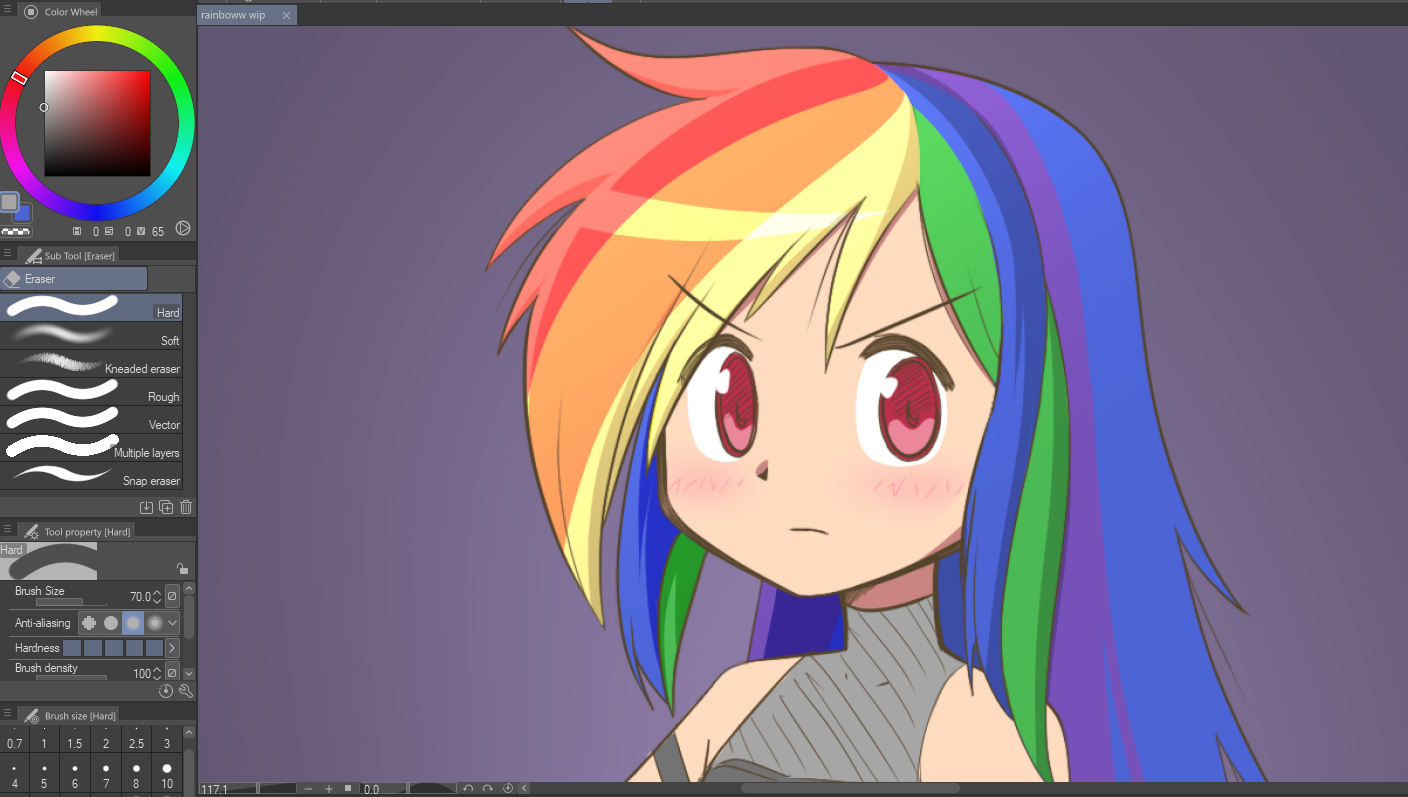1408x797 pixels.
Task: Set anti-aliasing to Weak
Action: point(111,623)
